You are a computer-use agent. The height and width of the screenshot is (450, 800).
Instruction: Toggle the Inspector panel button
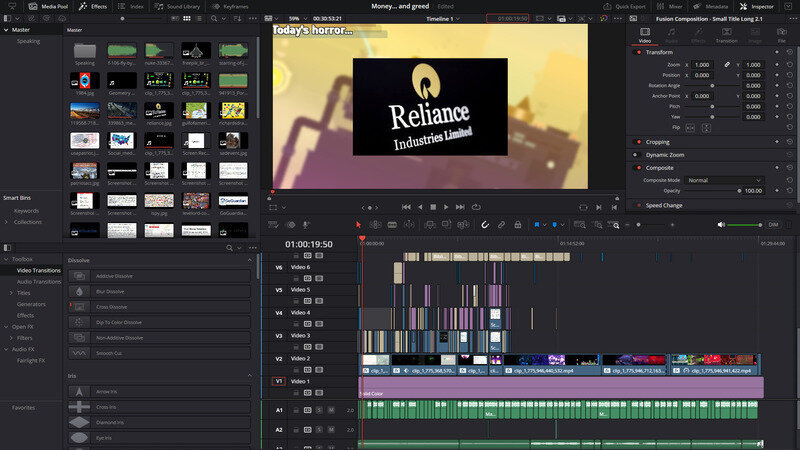coord(756,7)
